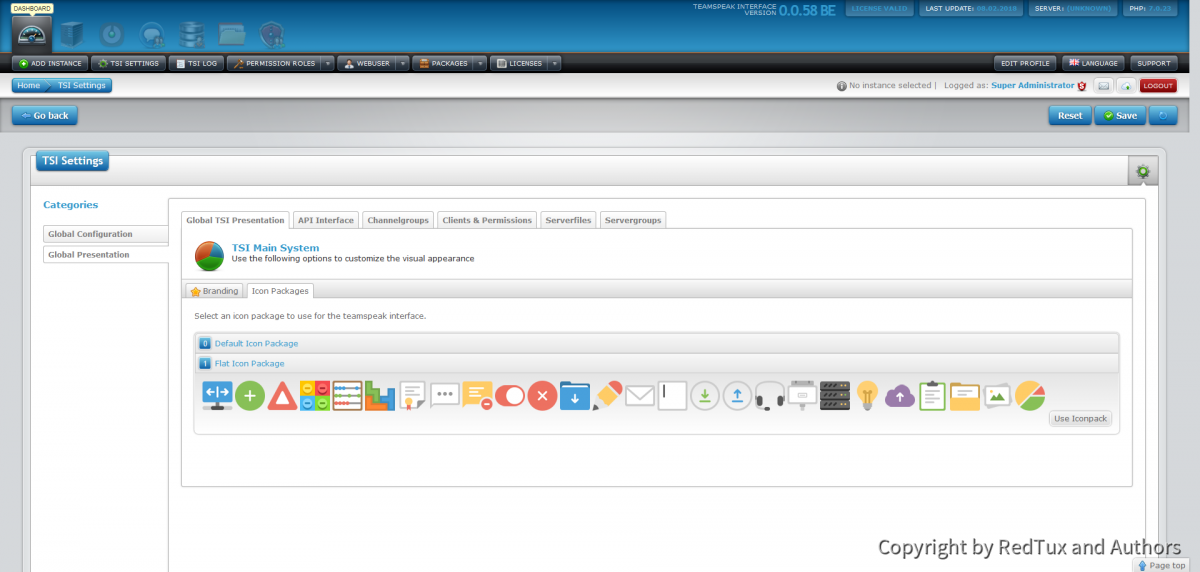The image size is (1200, 572).
Task: Expand the Default Icon Package section
Action: [x=657, y=343]
